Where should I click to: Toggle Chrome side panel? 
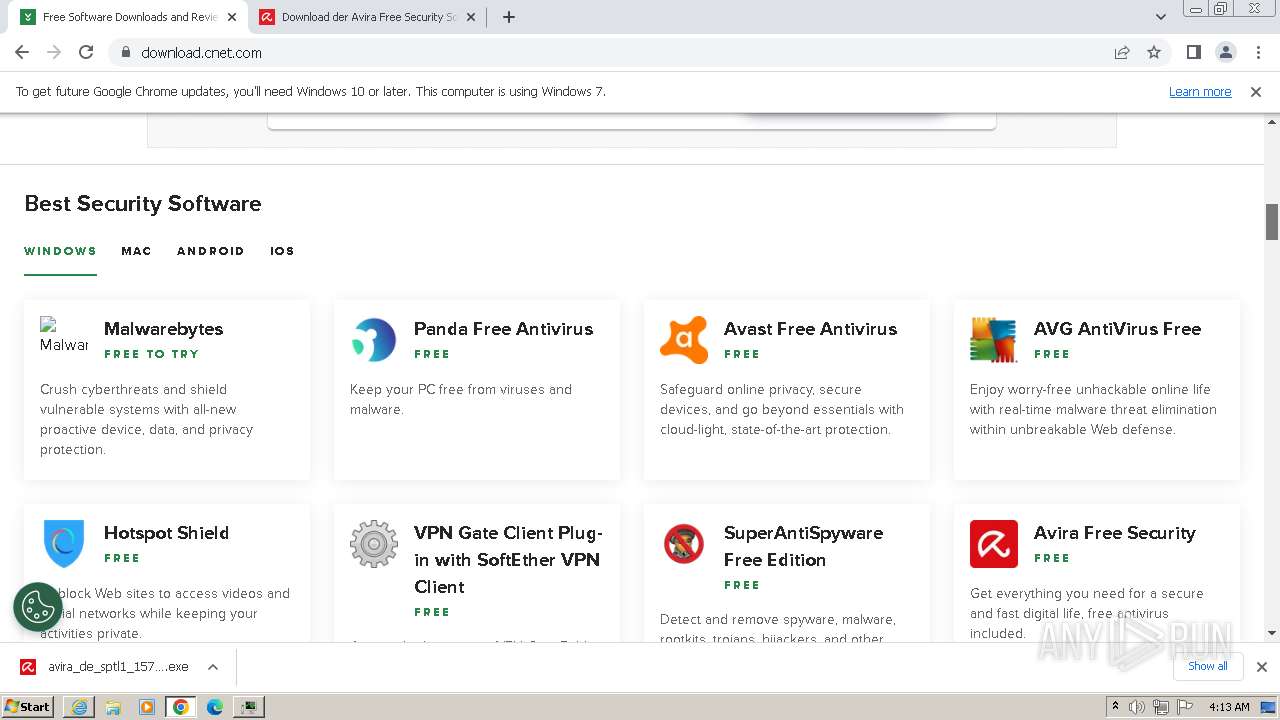[1193, 52]
